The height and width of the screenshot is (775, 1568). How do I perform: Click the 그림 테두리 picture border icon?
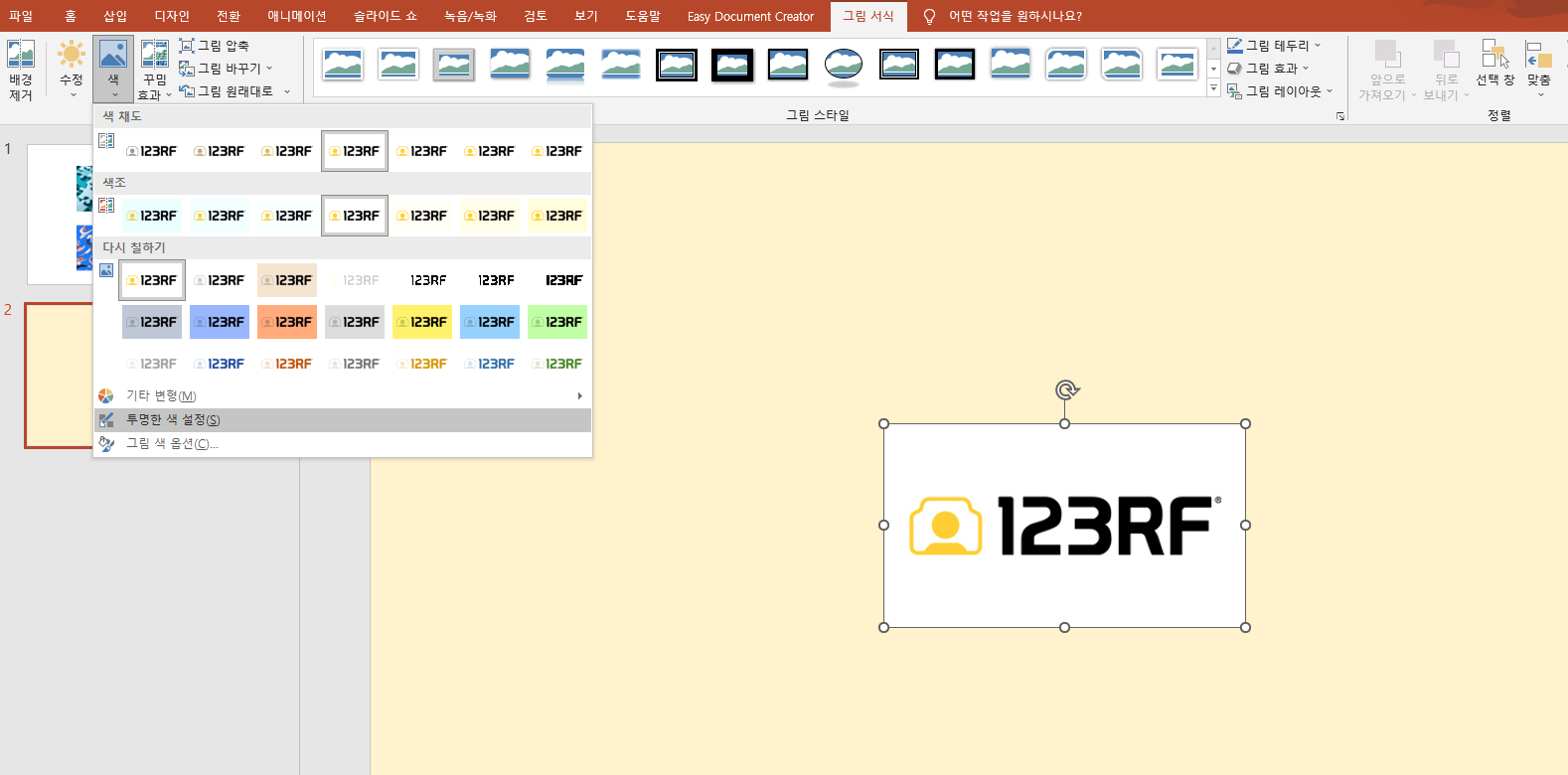[x=1235, y=46]
